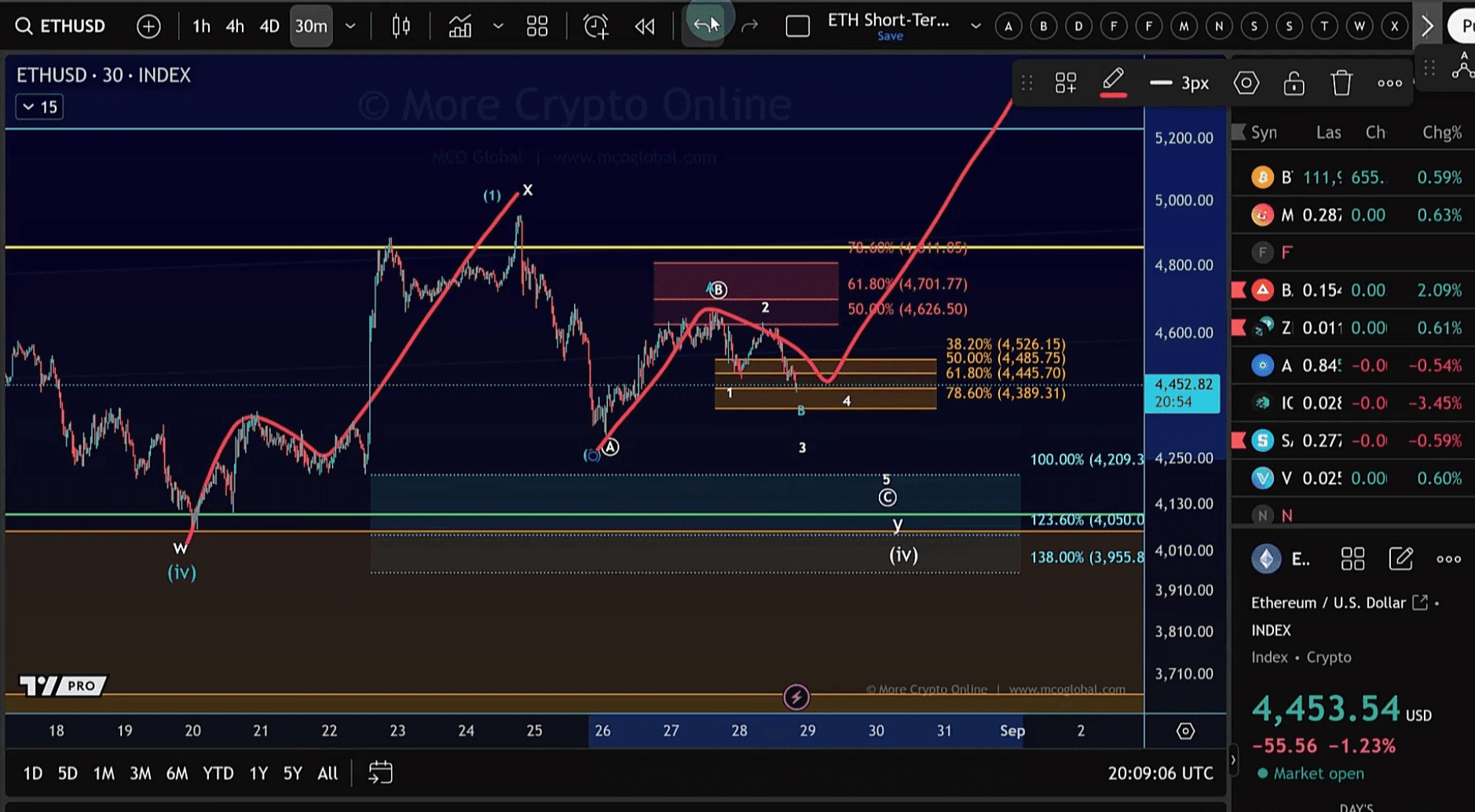Select Bitcoin watchlist row
Viewport: 1475px width, 812px height.
(1353, 177)
